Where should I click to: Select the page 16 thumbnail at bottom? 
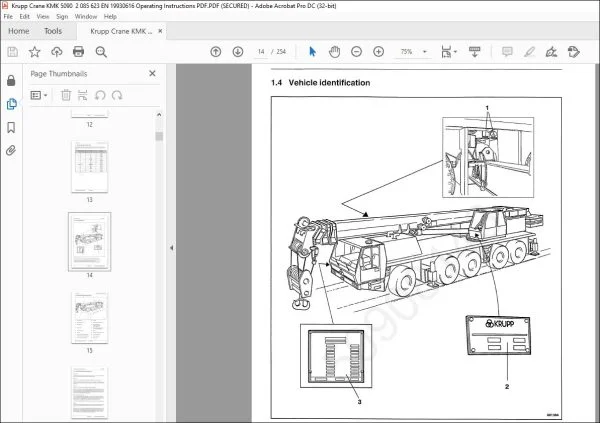tap(90, 392)
